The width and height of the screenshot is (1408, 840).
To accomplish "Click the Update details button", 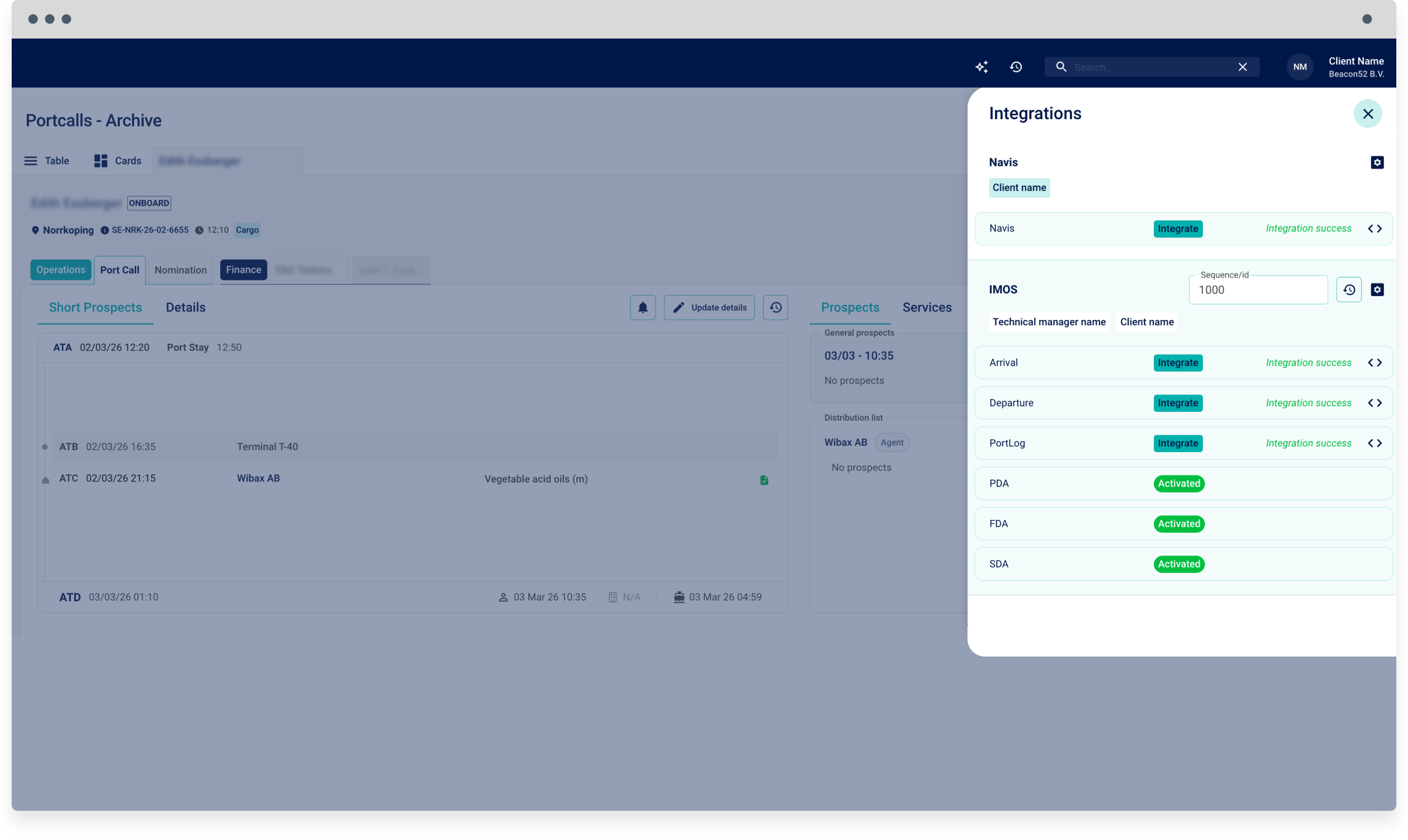I will (x=709, y=308).
